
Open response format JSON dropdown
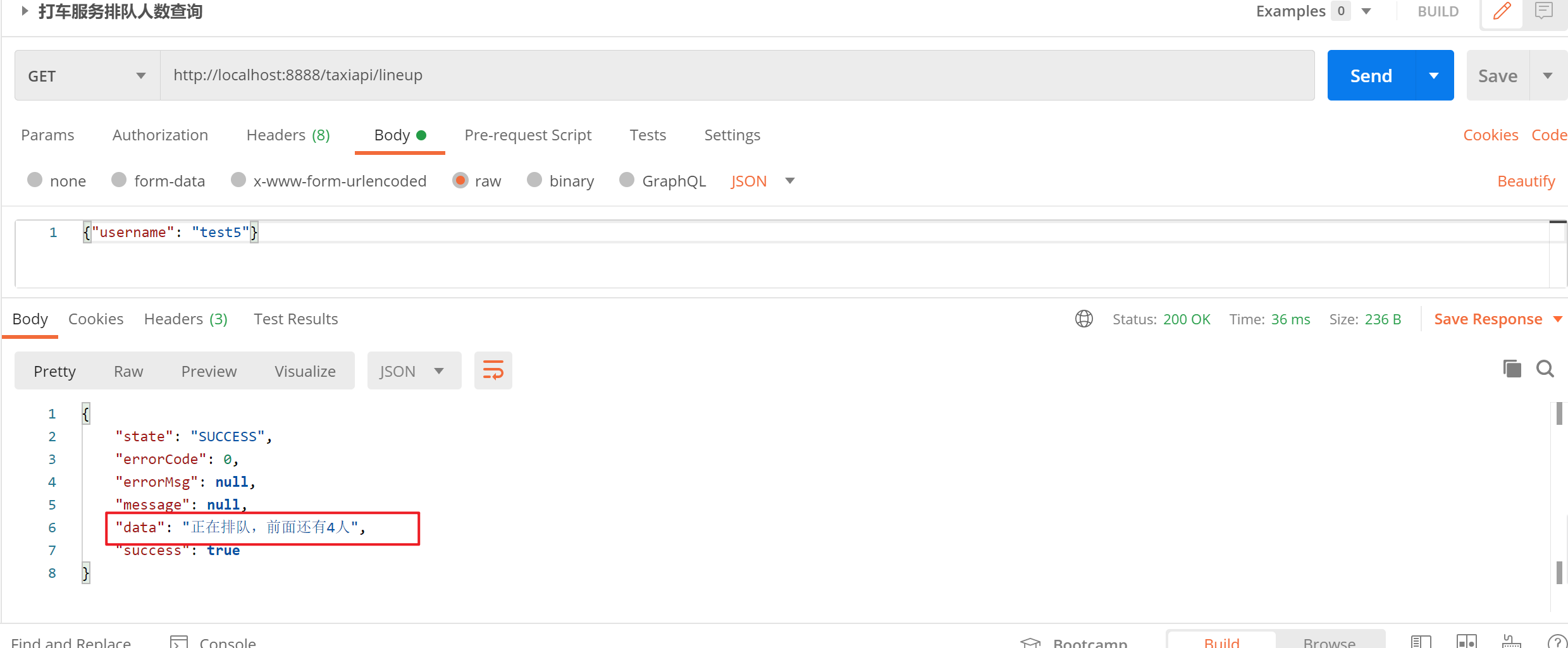[x=414, y=370]
